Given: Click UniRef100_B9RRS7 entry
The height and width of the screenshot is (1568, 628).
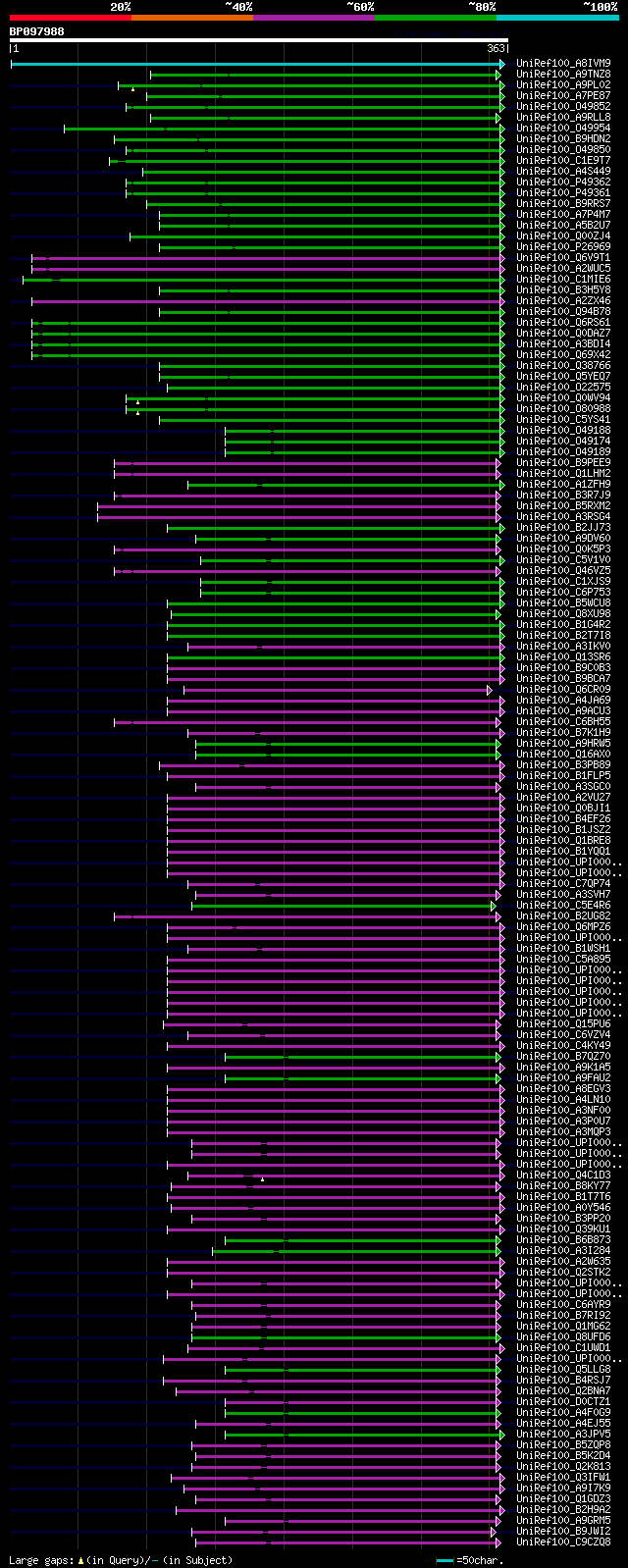Looking at the screenshot, I should (563, 204).
